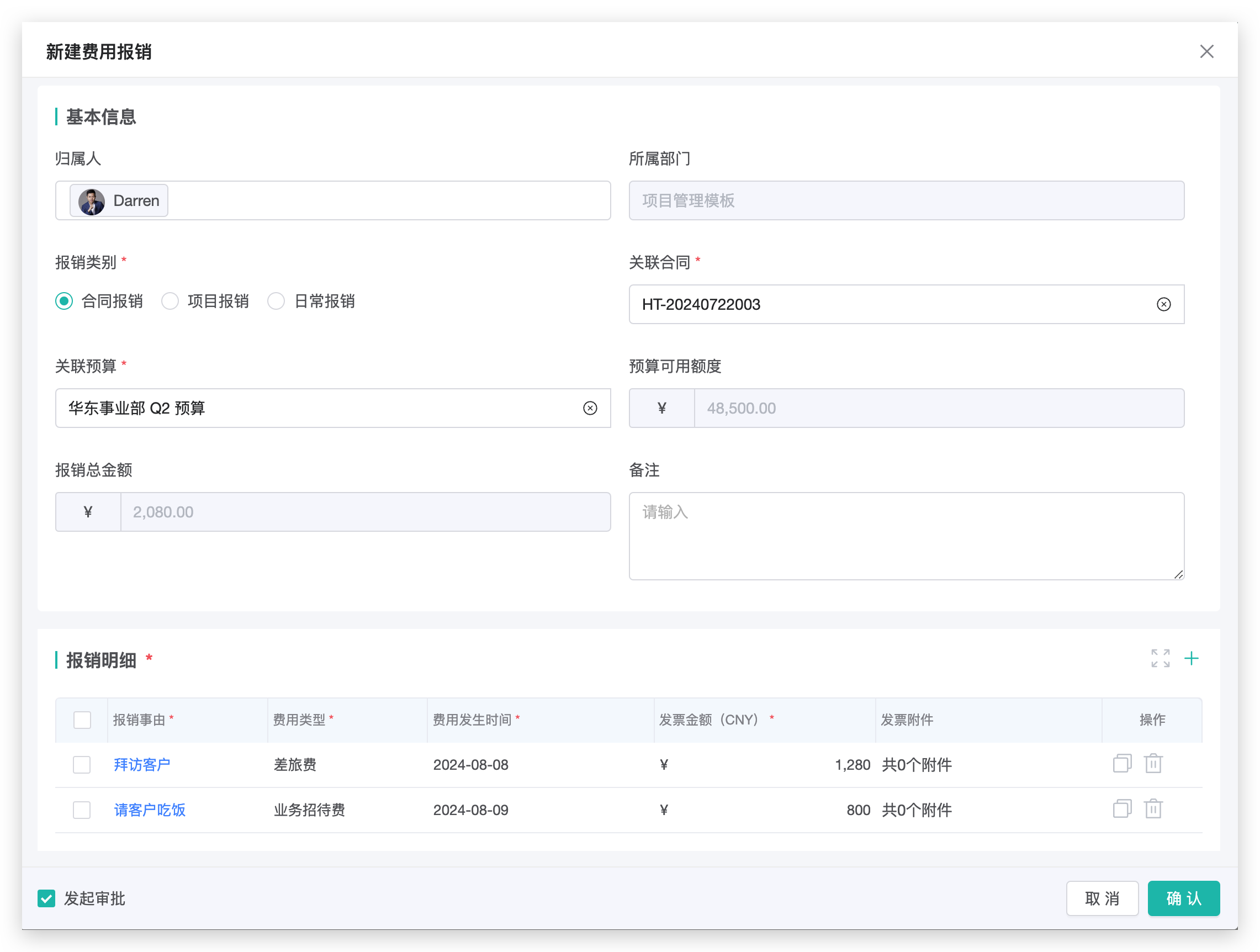1260x952 pixels.
Task: Delete the 请客户吃饭 expense row
Action: (1153, 809)
